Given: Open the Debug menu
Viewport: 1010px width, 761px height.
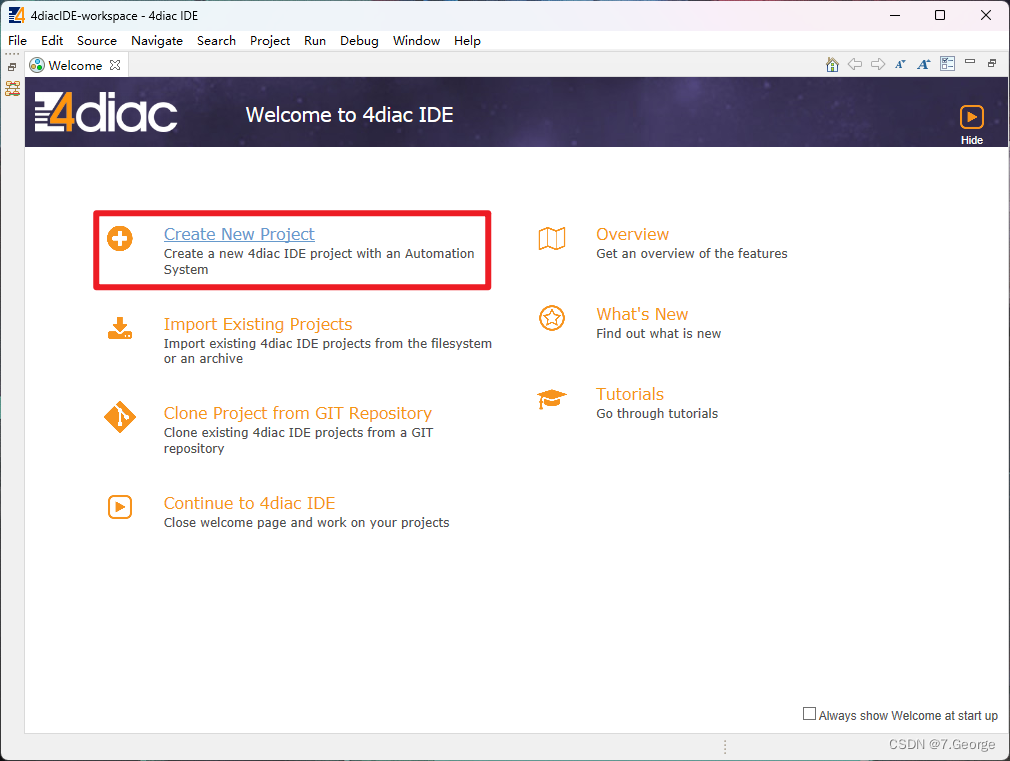Looking at the screenshot, I should coord(359,41).
